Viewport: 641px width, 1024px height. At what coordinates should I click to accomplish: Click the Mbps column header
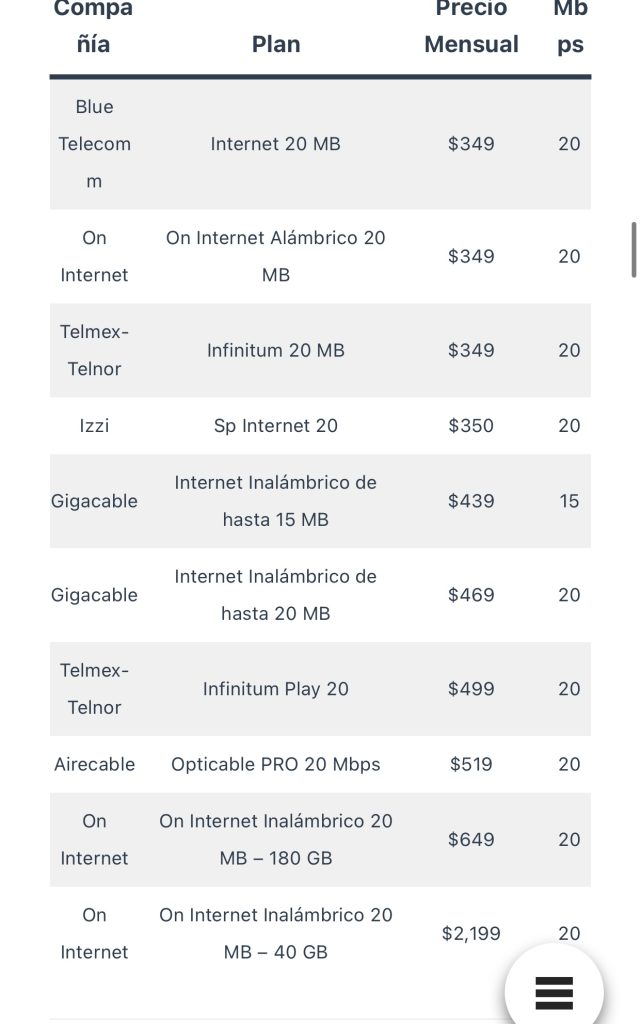pyautogui.click(x=570, y=26)
